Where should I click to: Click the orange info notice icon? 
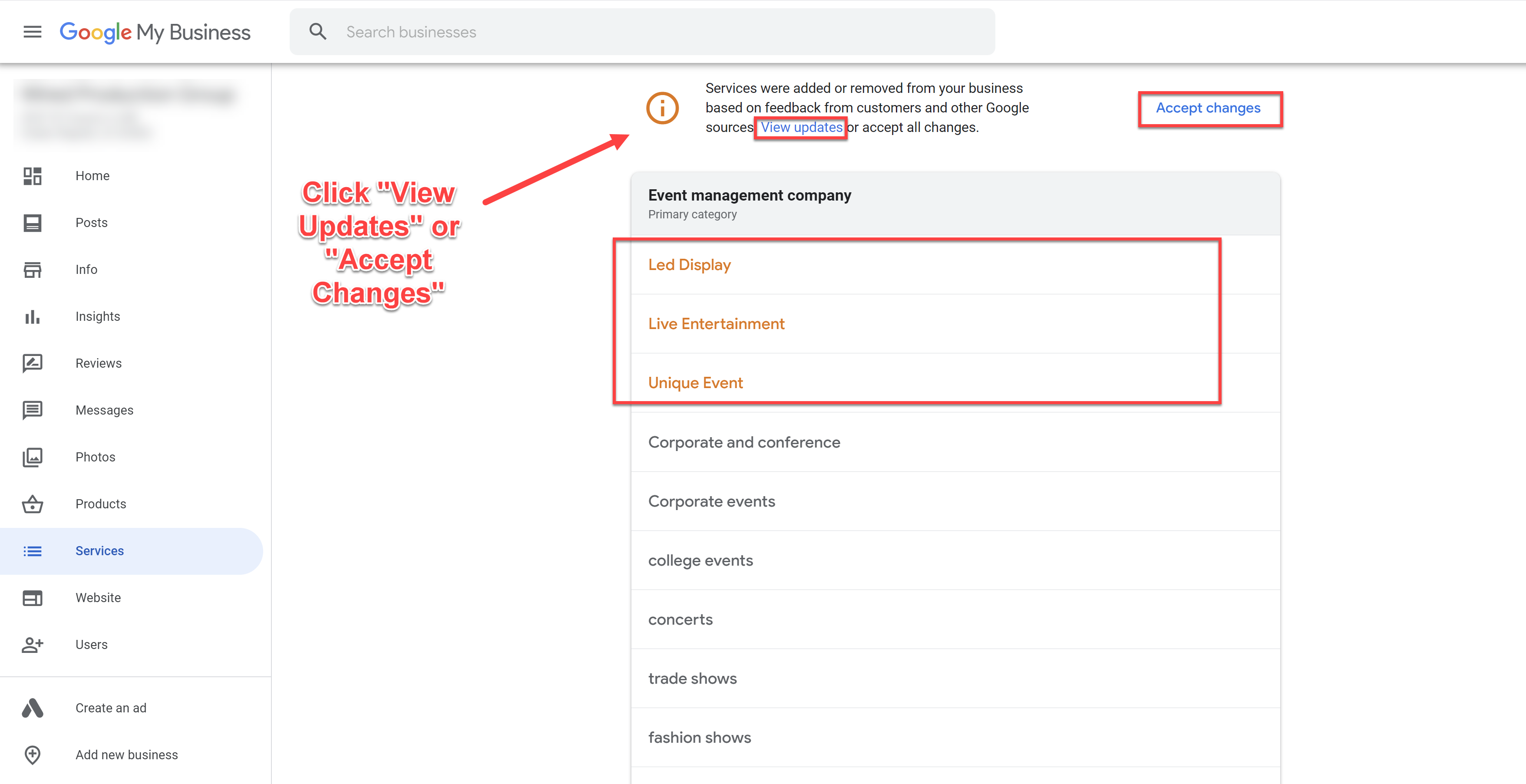tap(662, 108)
